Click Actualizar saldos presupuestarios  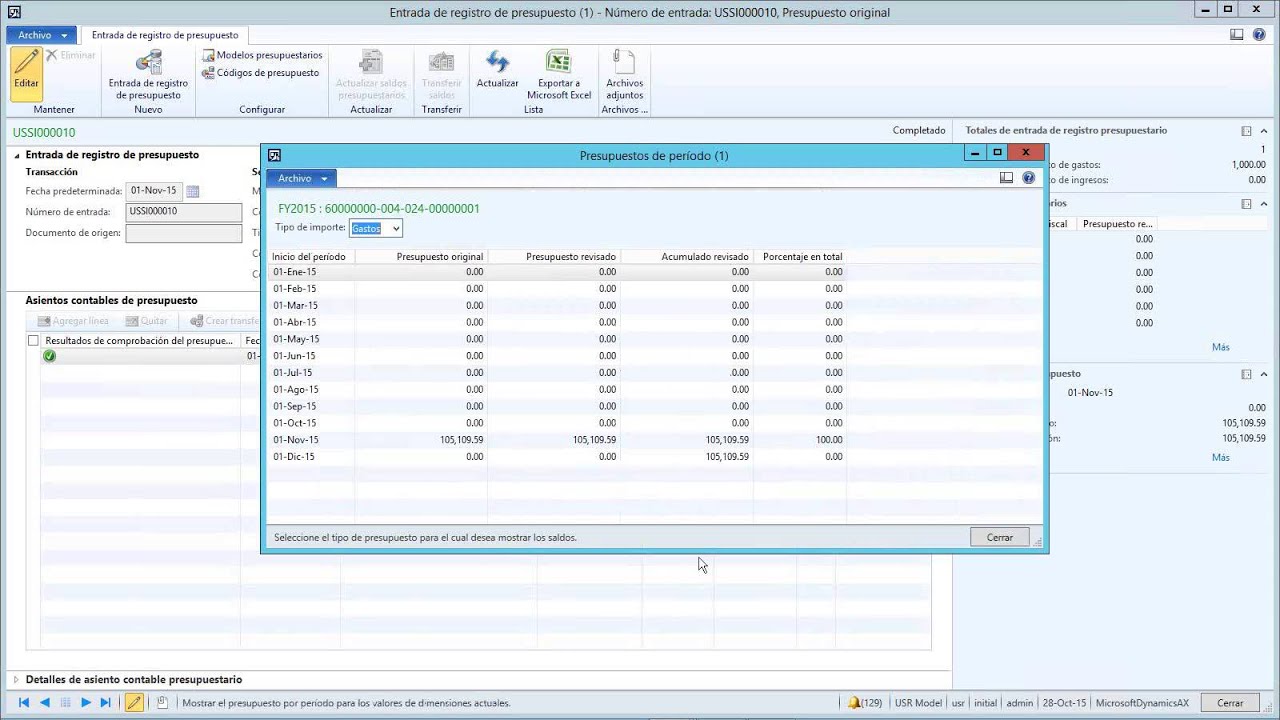[371, 75]
